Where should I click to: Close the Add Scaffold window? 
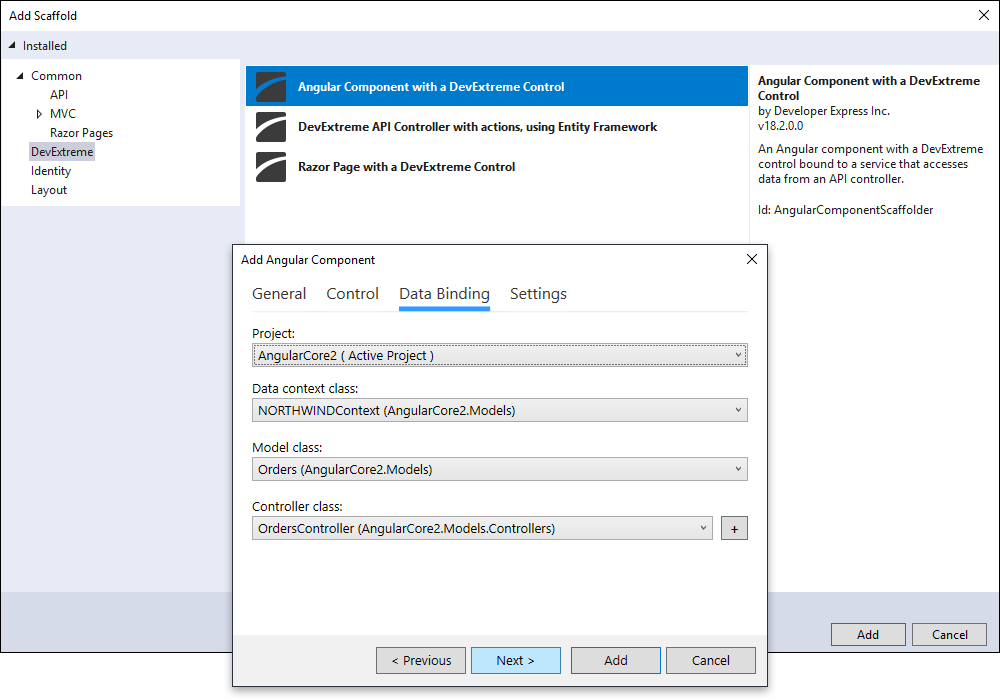[983, 16]
